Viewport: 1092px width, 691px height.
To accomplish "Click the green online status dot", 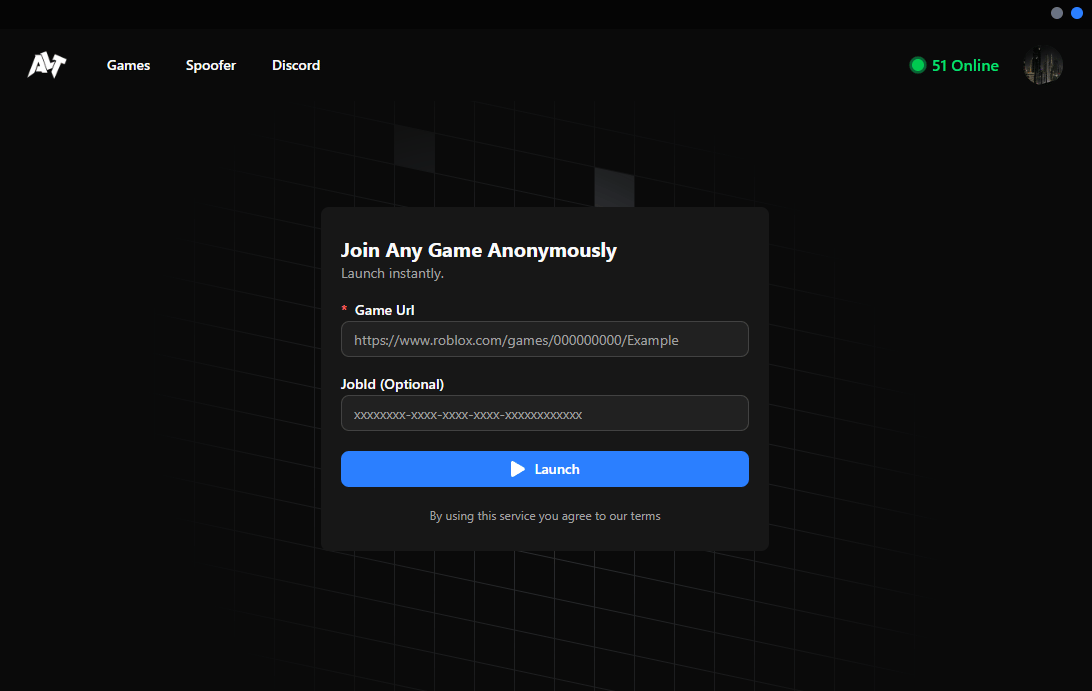I will point(917,65).
